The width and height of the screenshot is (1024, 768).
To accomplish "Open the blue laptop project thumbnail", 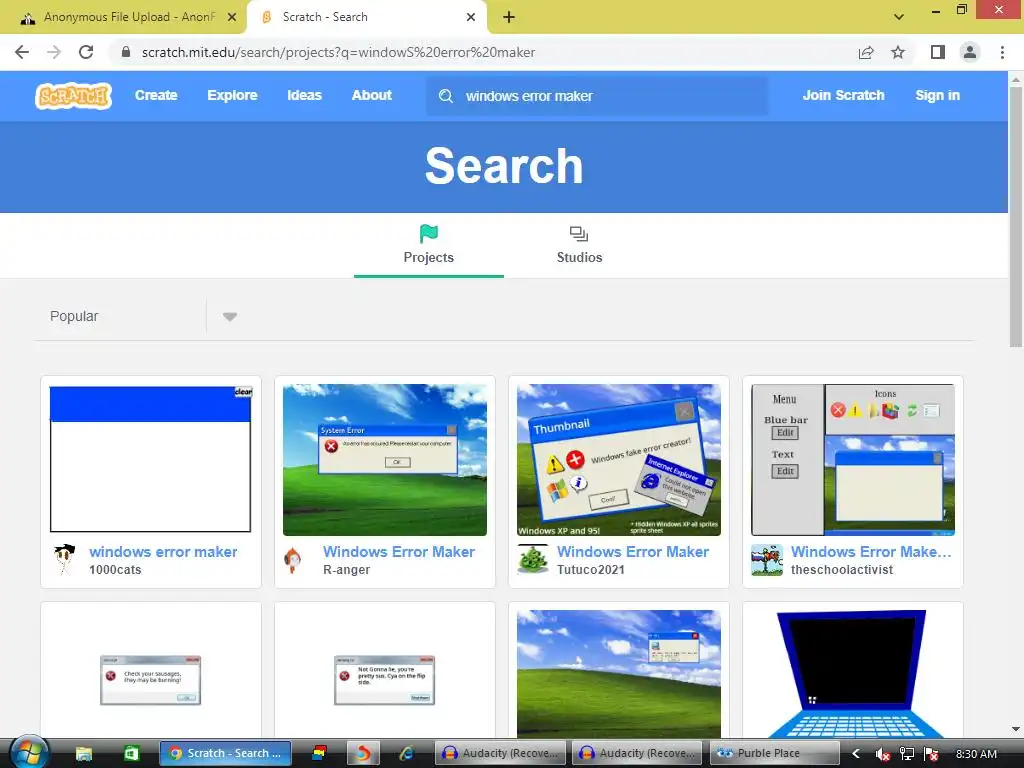I will point(853,675).
